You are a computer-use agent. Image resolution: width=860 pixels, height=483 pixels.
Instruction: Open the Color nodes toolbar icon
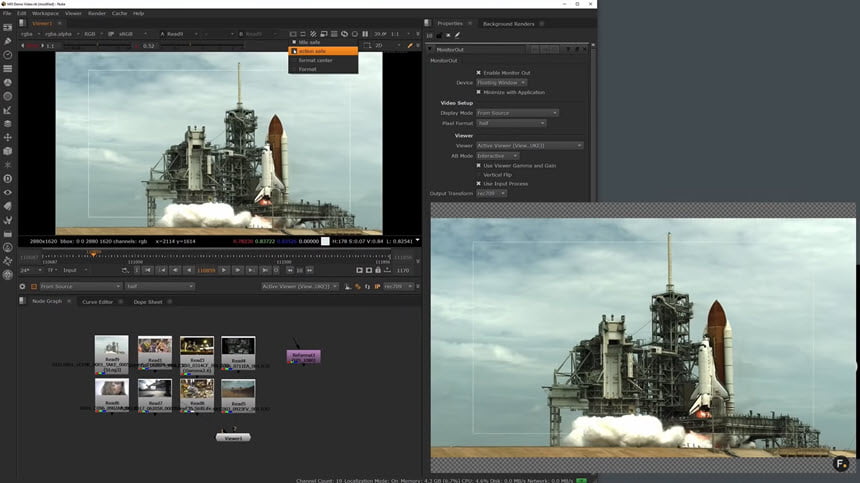point(8,82)
